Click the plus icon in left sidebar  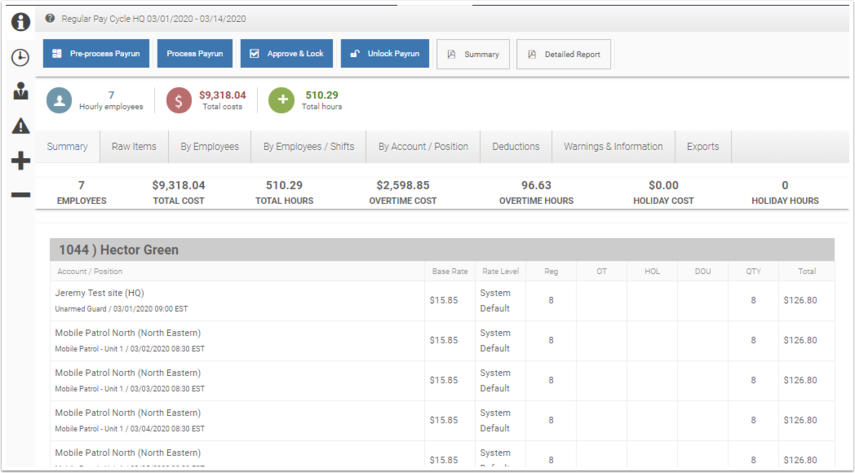point(21,160)
